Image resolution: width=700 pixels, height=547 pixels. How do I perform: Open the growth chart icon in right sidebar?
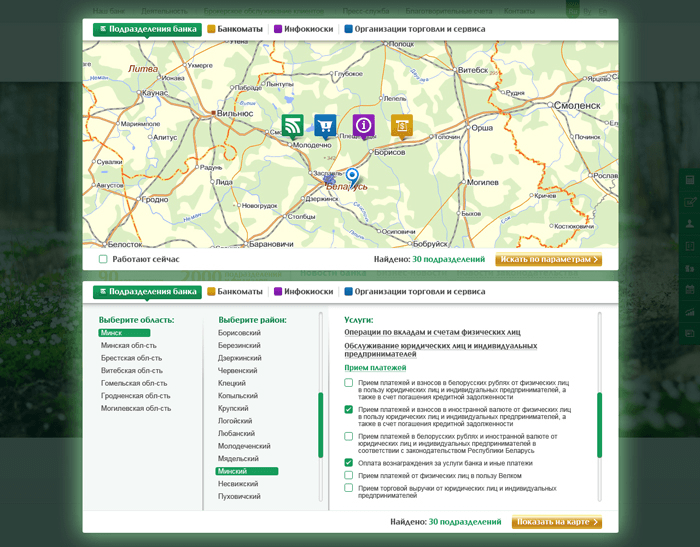[x=690, y=311]
